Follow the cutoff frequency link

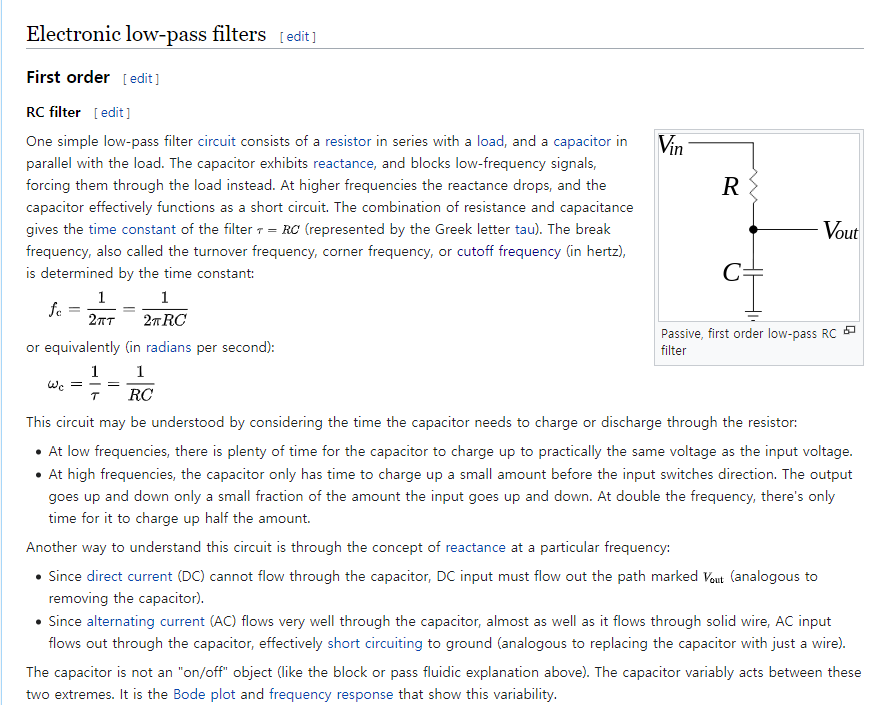point(509,251)
